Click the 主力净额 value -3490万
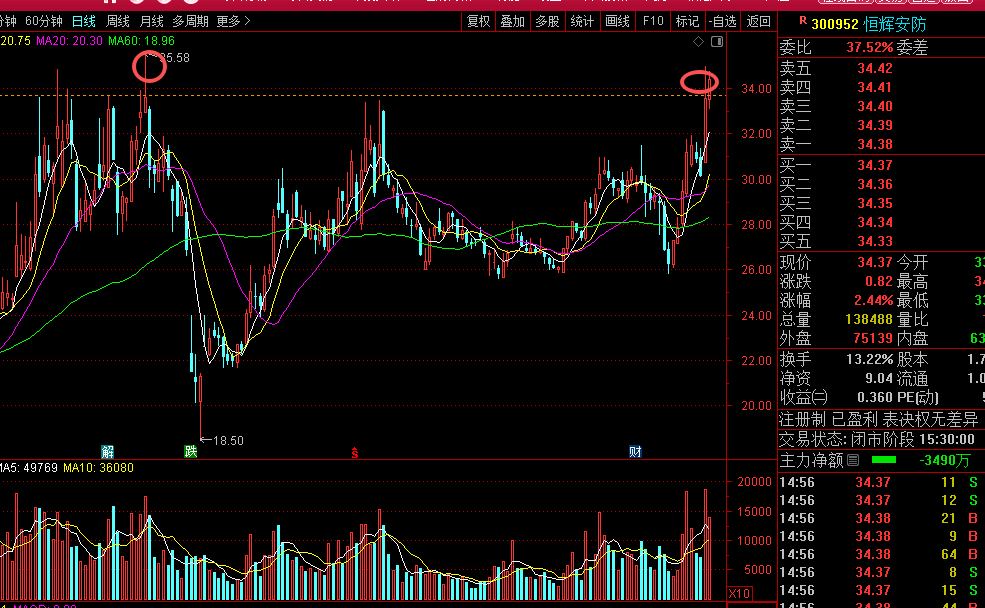985x608 pixels. pyautogui.click(x=945, y=460)
